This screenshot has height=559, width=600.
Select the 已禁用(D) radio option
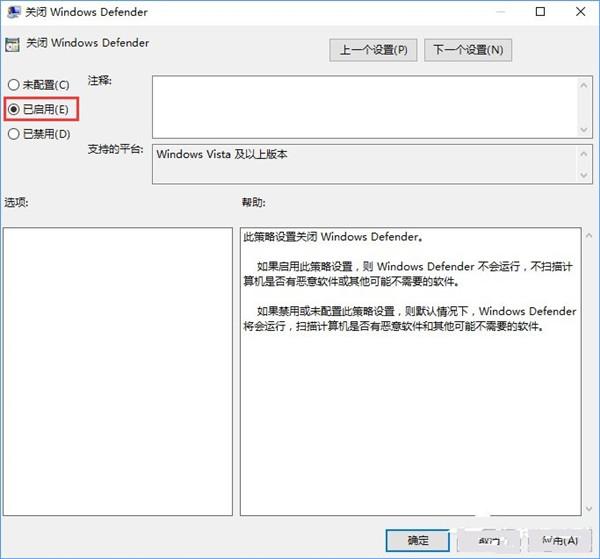39,134
